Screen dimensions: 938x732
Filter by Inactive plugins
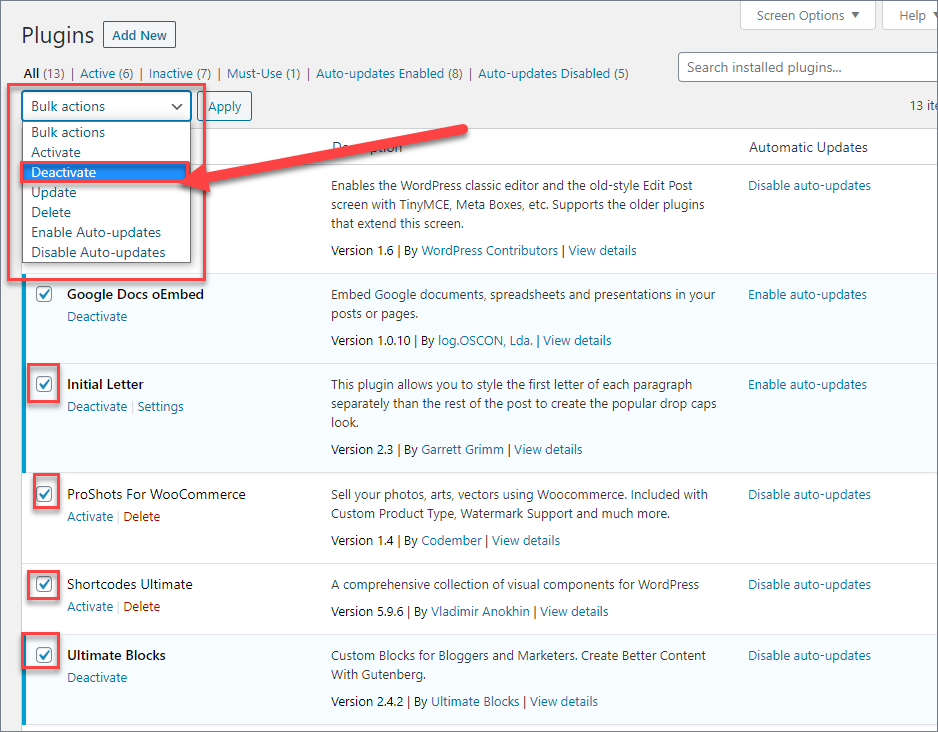(180, 74)
